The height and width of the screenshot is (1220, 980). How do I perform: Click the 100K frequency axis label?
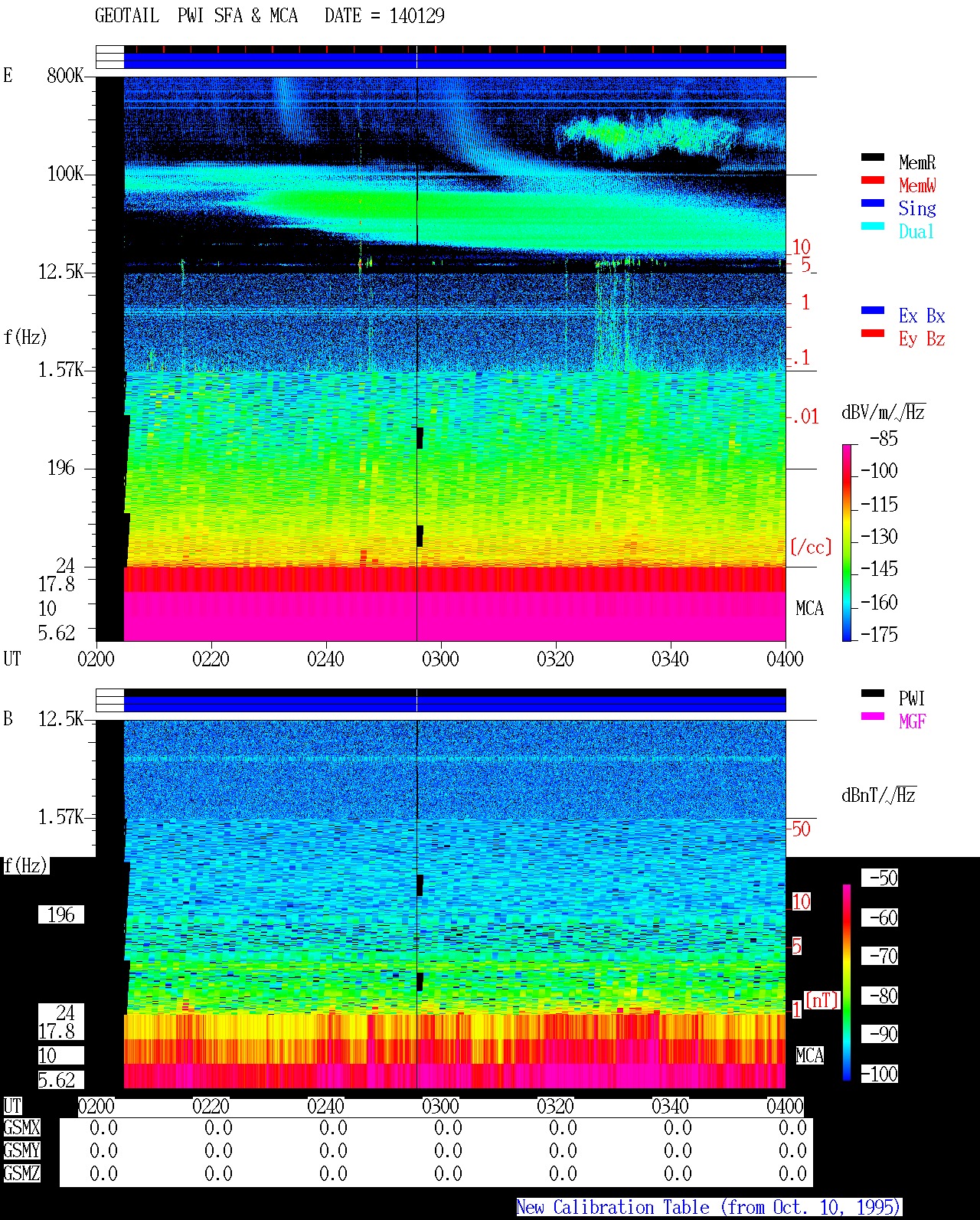click(65, 174)
